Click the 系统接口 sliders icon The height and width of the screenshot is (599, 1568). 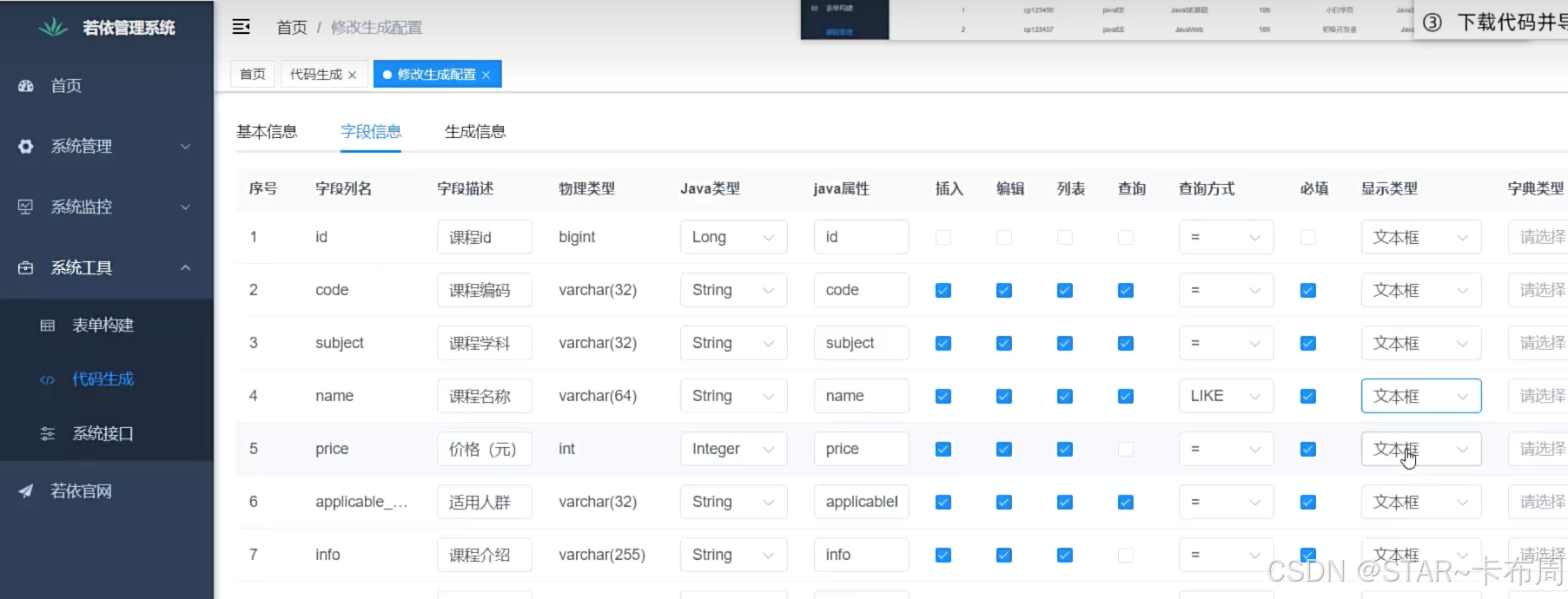coord(48,433)
